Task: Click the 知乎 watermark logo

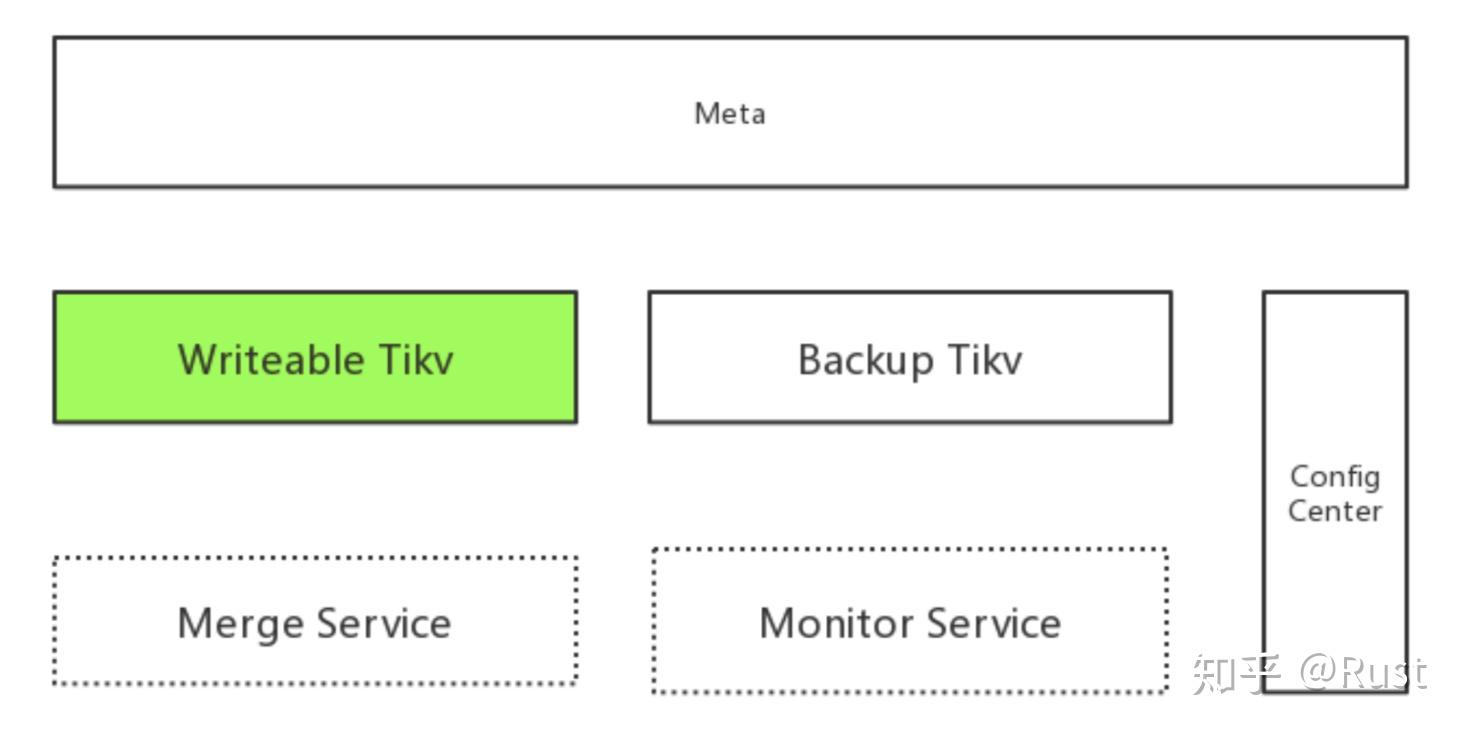Action: tap(1237, 673)
